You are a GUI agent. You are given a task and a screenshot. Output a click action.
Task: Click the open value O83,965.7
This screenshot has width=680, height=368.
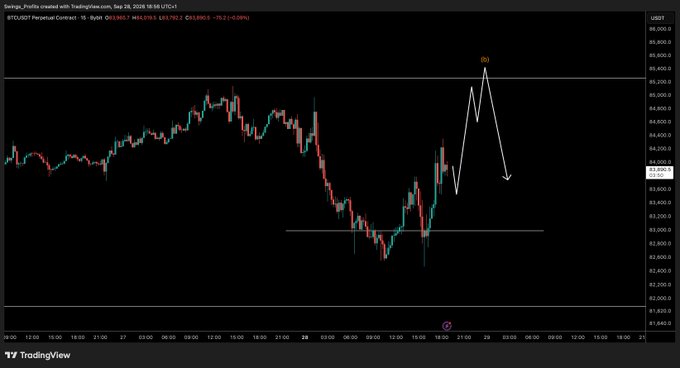point(117,18)
